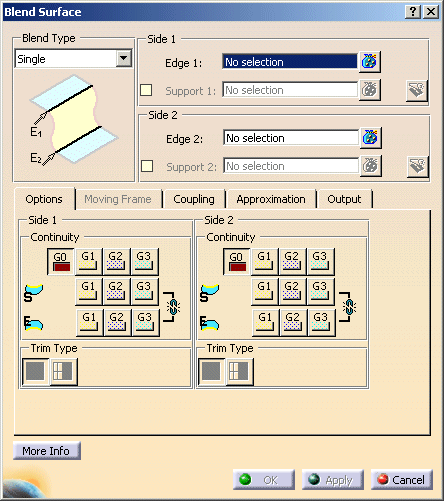Click the Edge 2 selection field

pyautogui.click(x=291, y=138)
